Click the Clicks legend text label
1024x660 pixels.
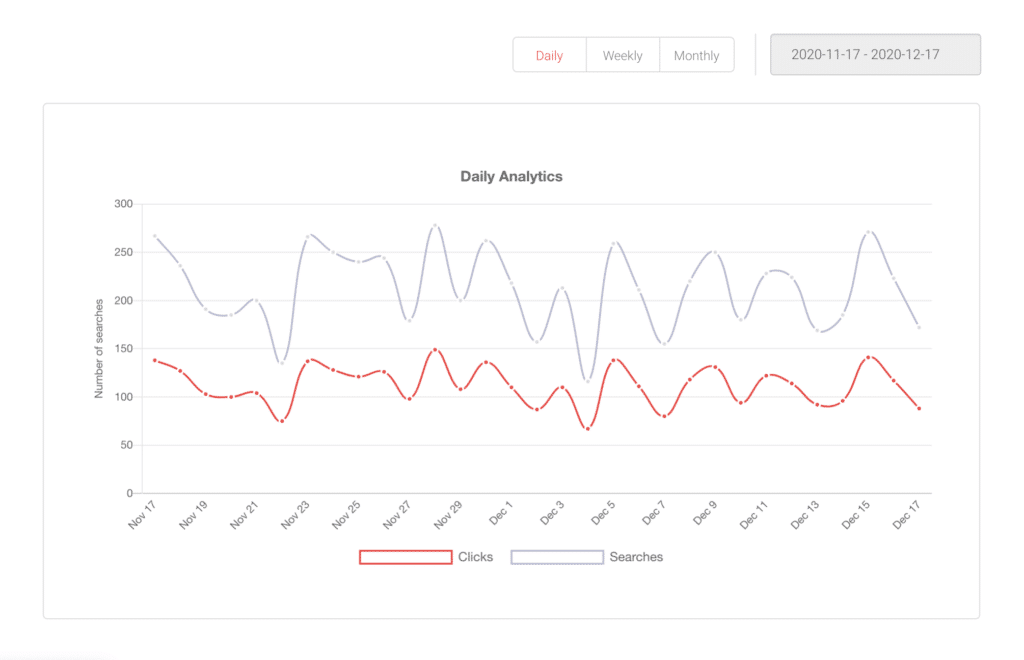475,556
